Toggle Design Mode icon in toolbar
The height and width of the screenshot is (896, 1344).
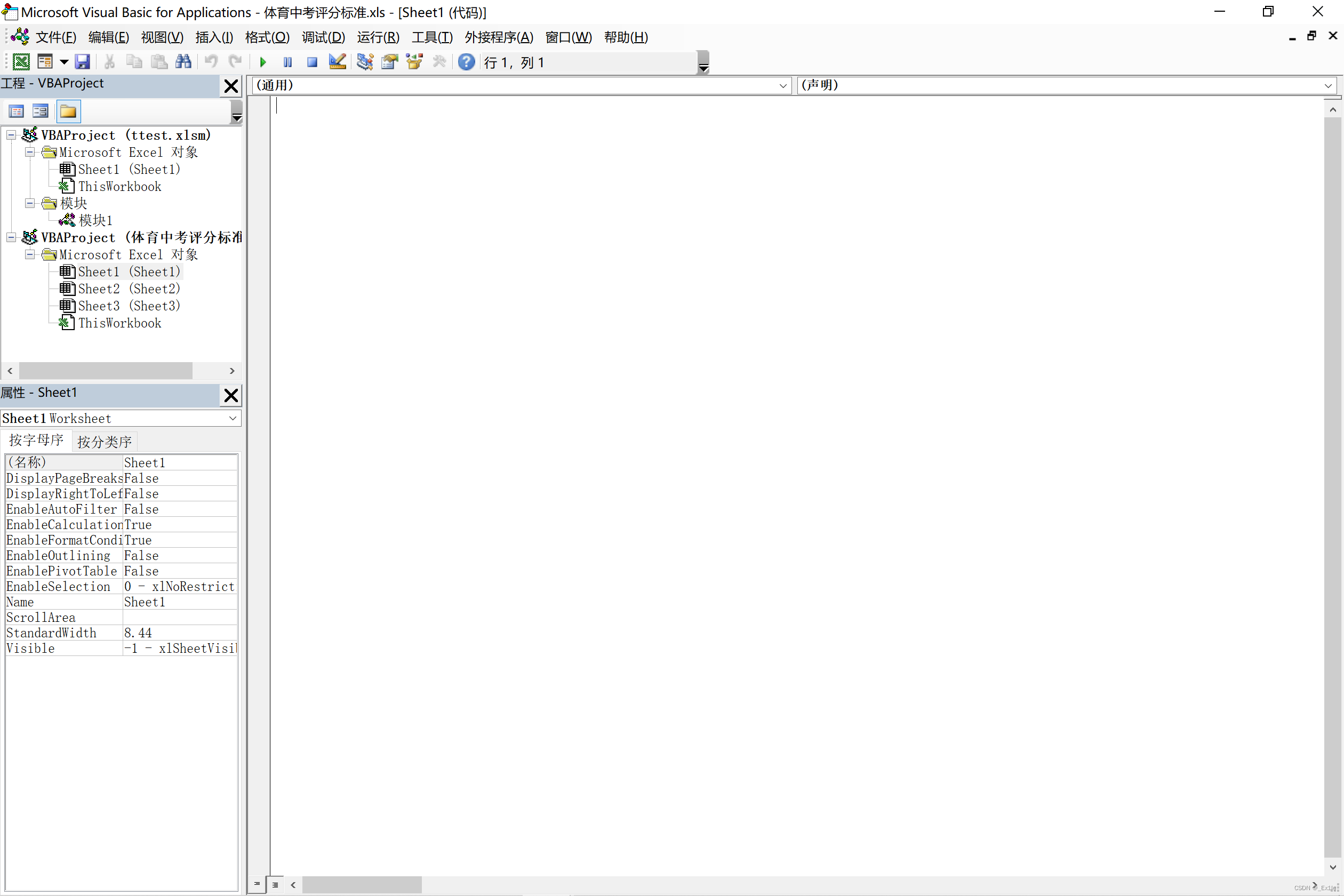337,62
